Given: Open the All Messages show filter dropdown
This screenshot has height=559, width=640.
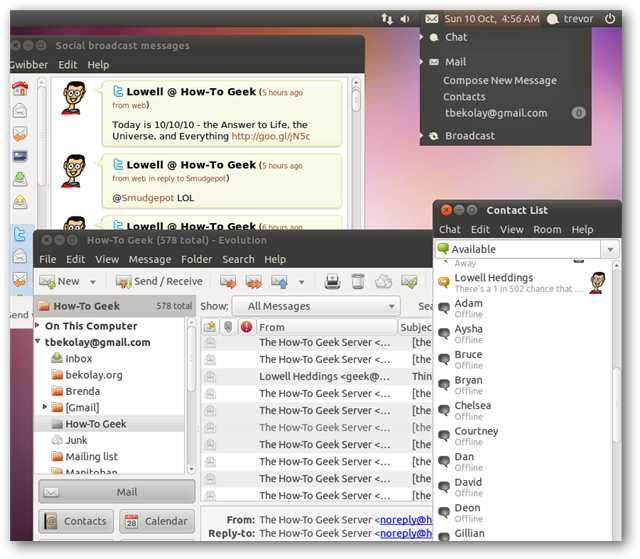Looking at the screenshot, I should (x=316, y=306).
